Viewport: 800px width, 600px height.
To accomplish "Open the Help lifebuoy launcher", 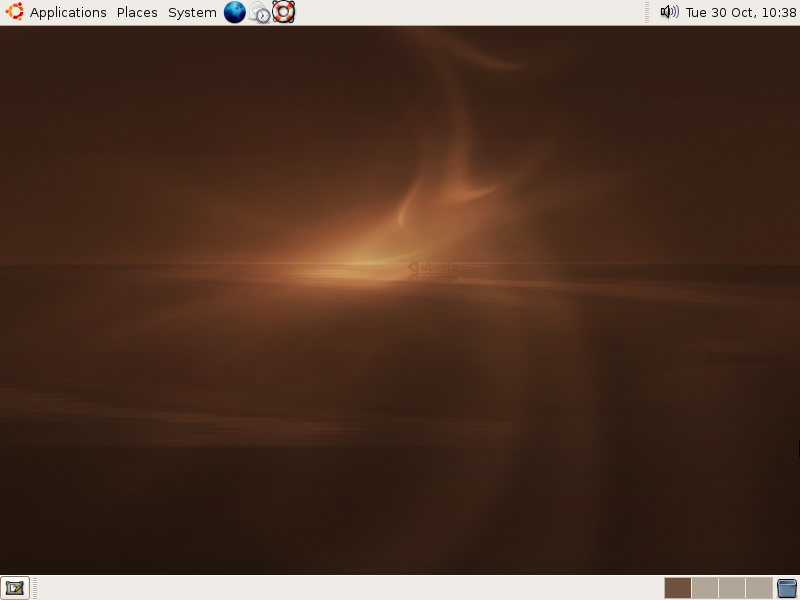I will [283, 12].
